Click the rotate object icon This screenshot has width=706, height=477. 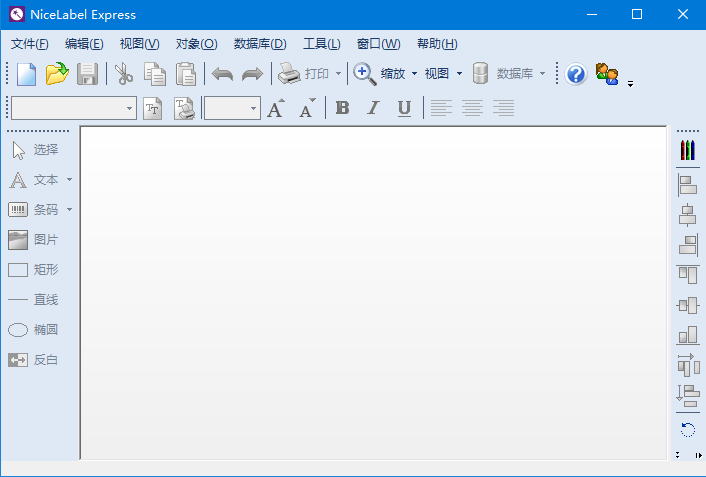coord(688,429)
